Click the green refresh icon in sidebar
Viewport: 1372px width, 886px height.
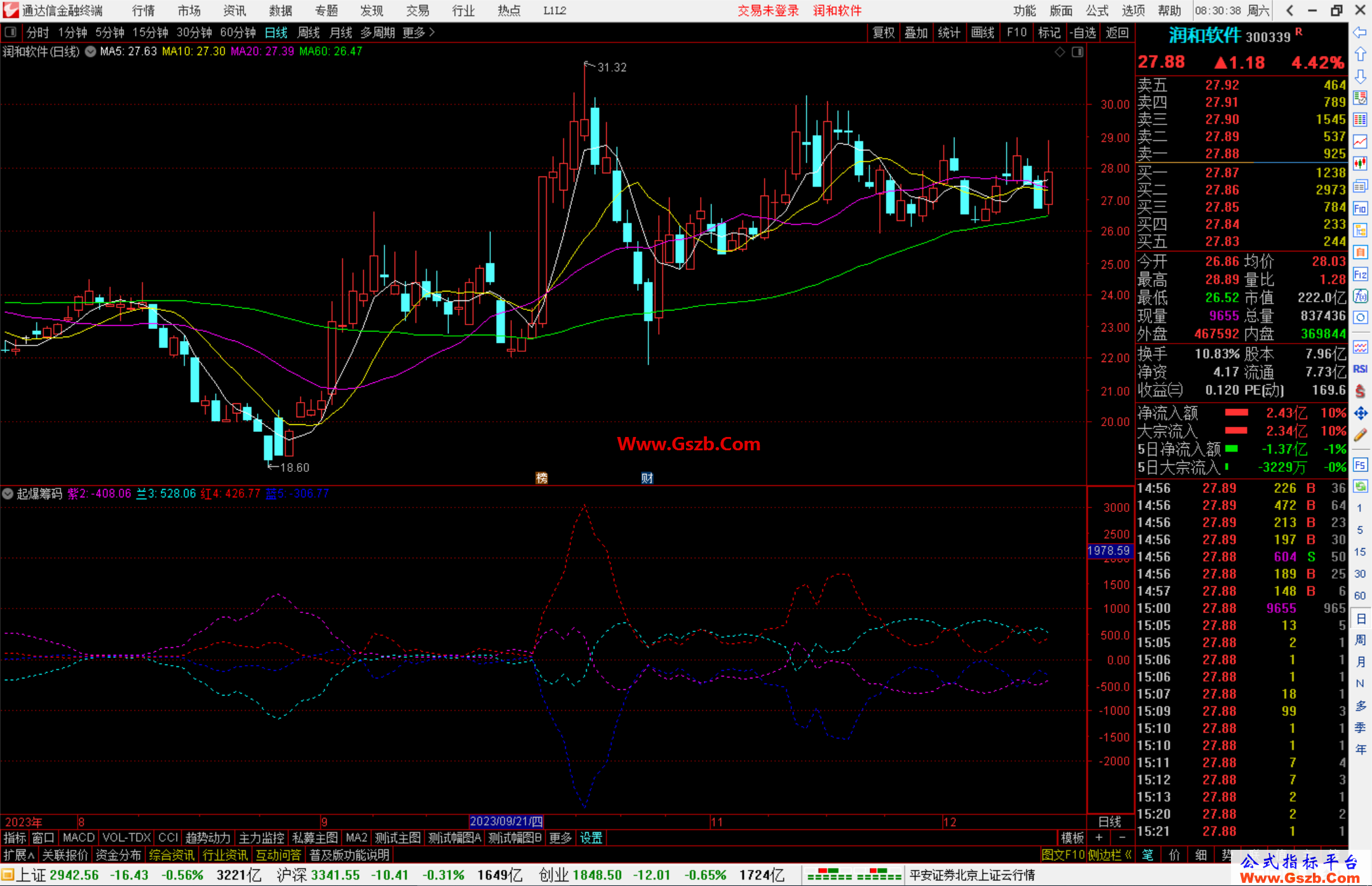click(x=1360, y=487)
